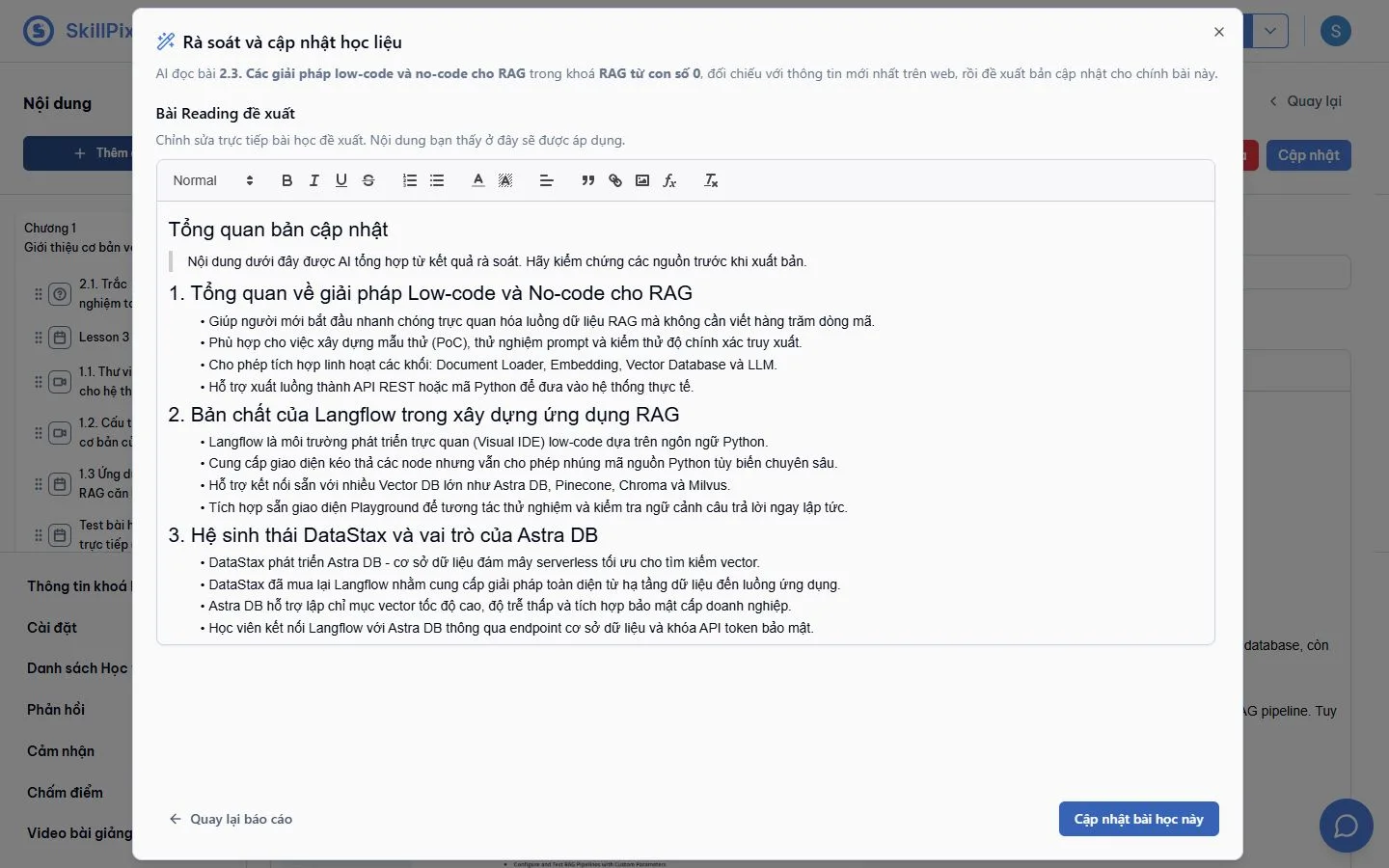Click the calendar icon next to Lesson 3
The image size is (1389, 868).
point(60,338)
